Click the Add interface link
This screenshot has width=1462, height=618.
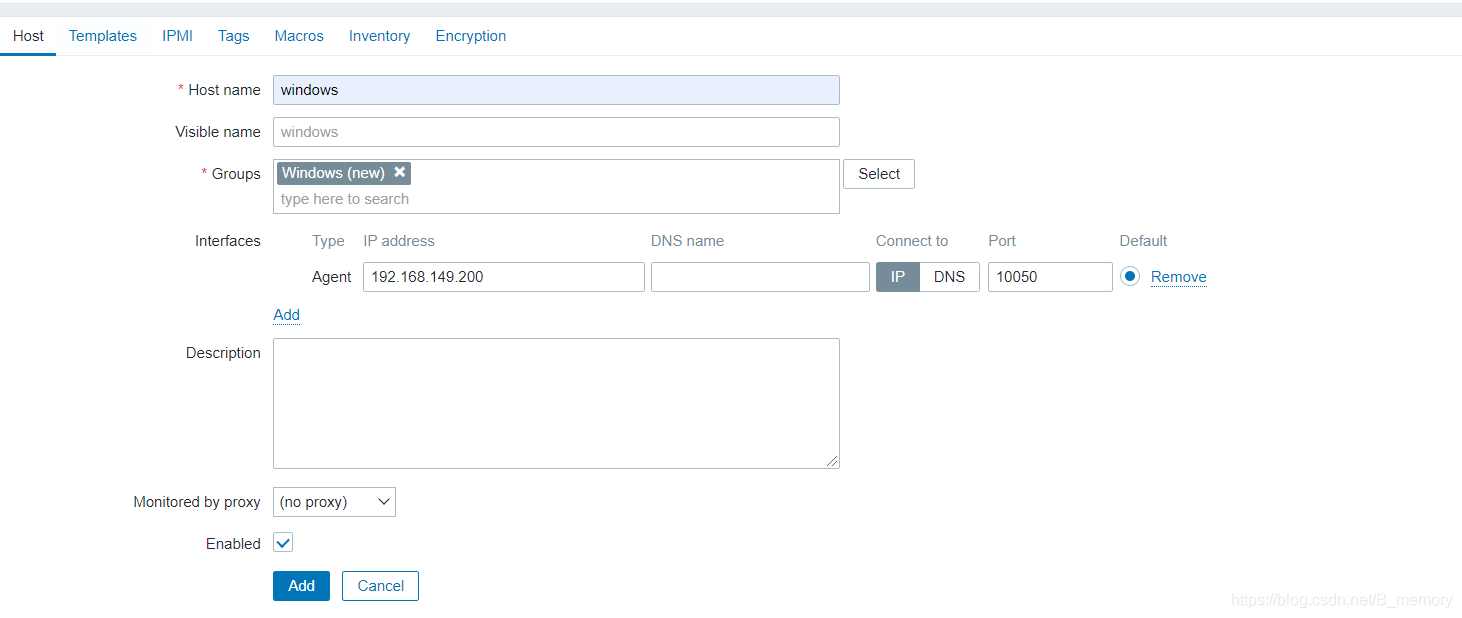coord(286,315)
